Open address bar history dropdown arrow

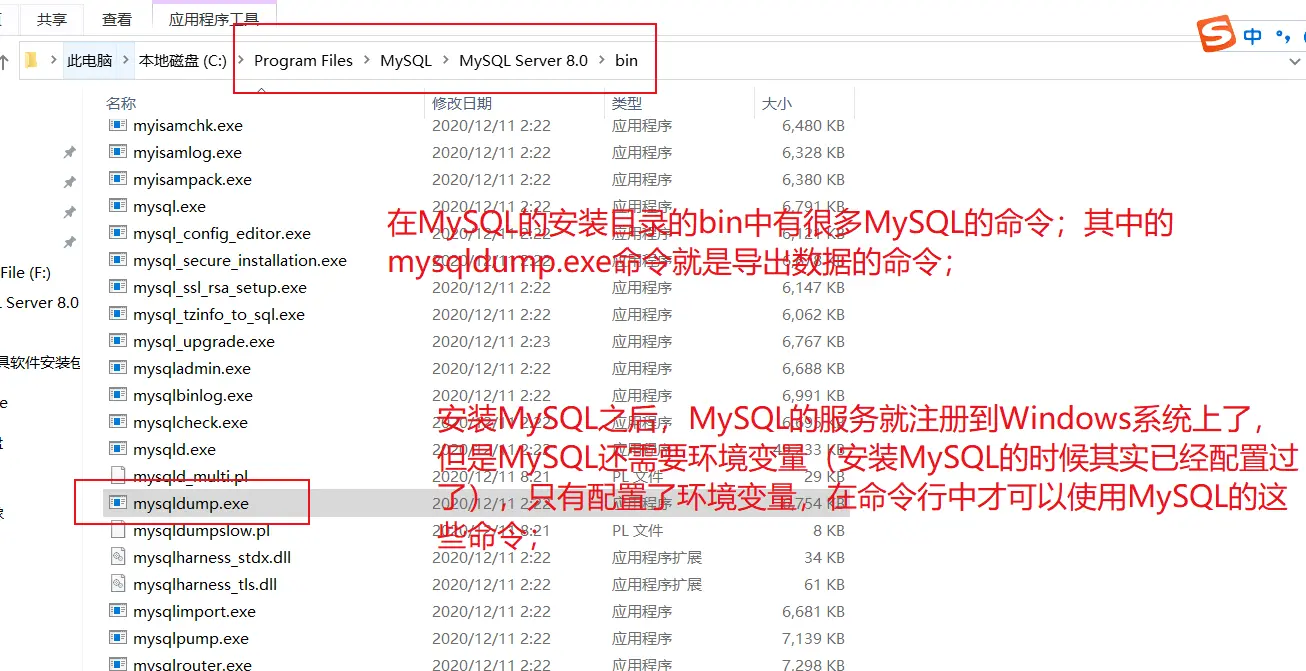pyautogui.click(x=1295, y=61)
